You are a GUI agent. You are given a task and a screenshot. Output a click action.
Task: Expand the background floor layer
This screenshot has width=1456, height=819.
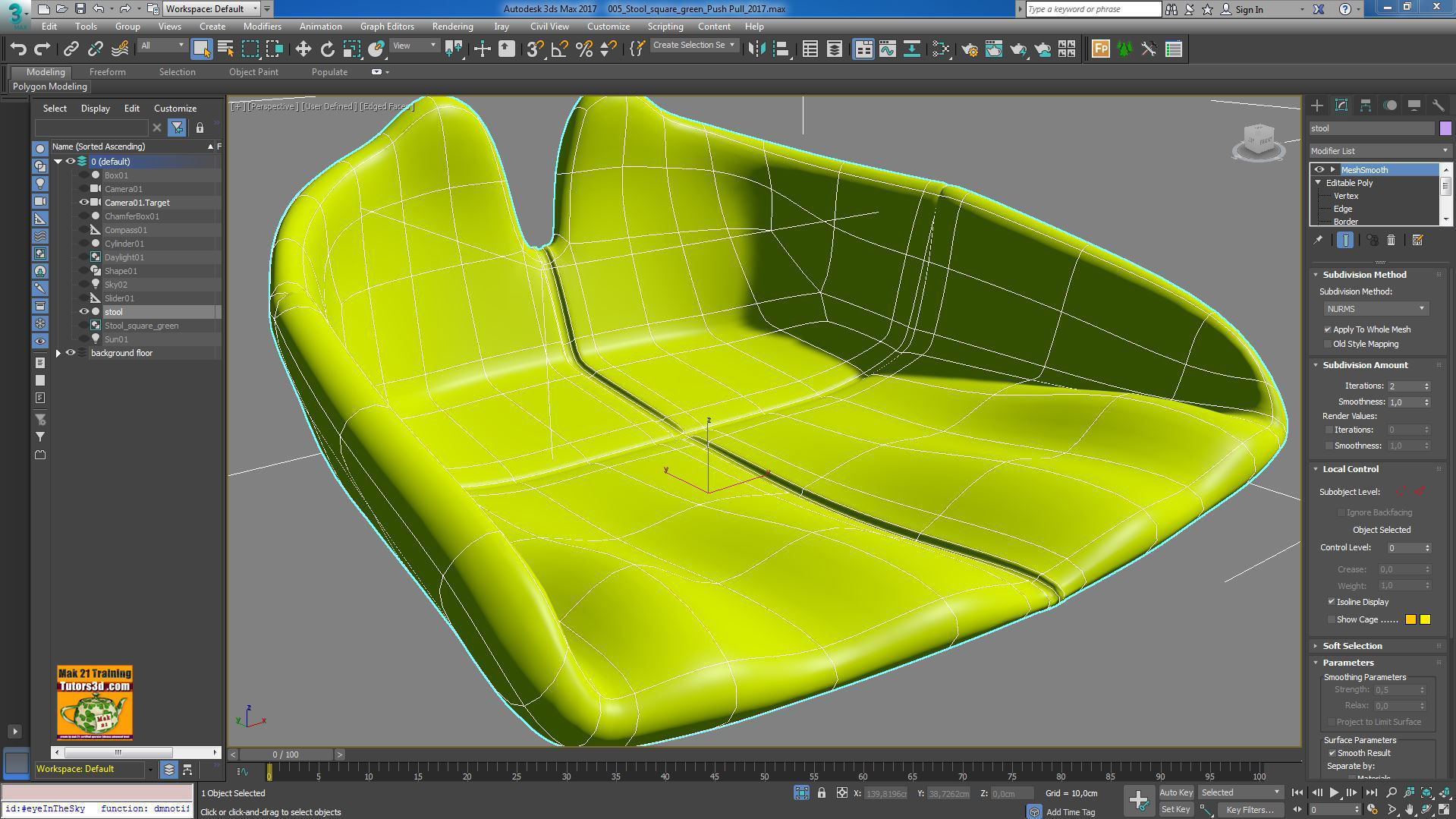[58, 353]
